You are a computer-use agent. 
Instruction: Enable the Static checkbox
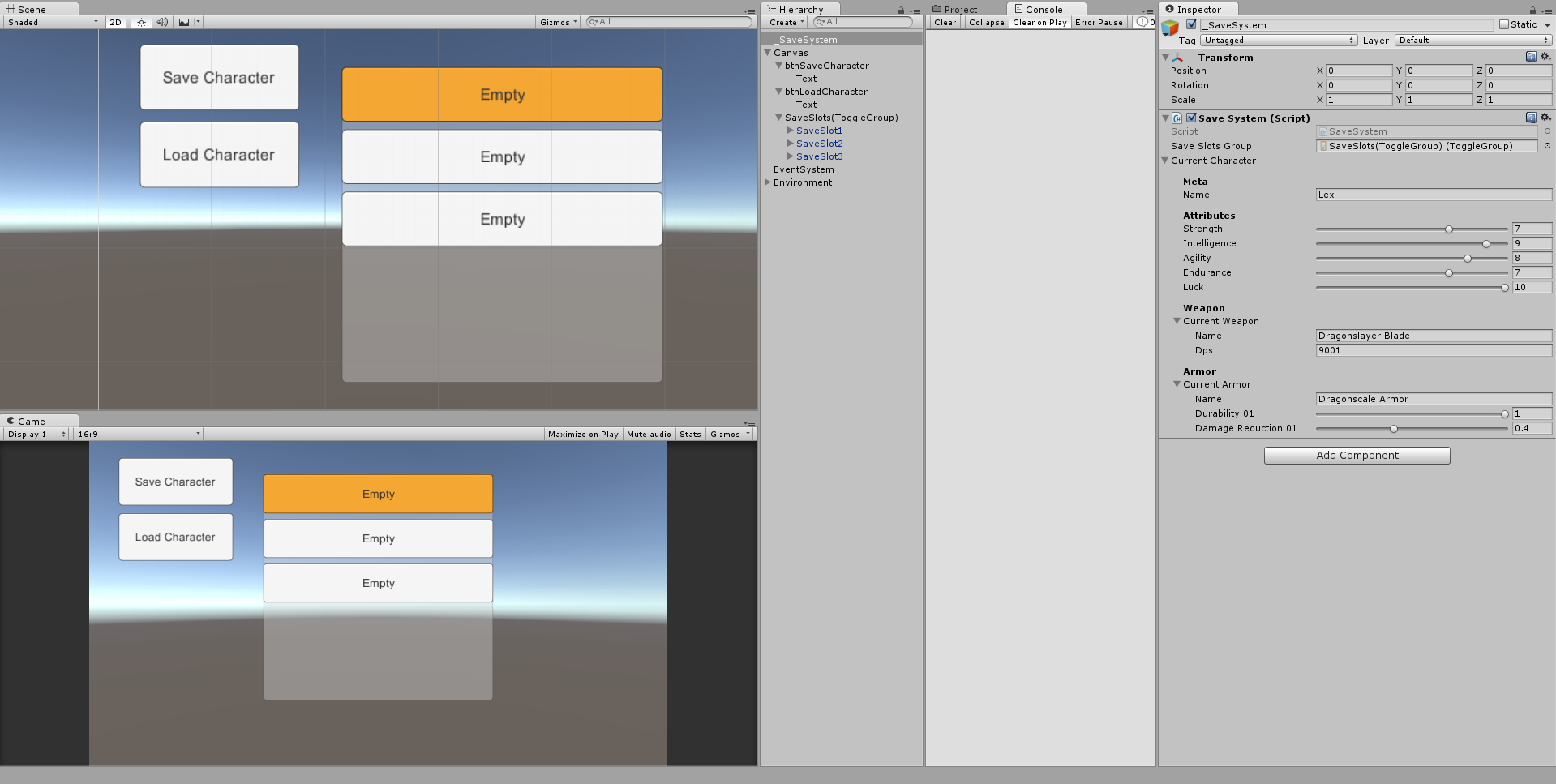click(1504, 24)
